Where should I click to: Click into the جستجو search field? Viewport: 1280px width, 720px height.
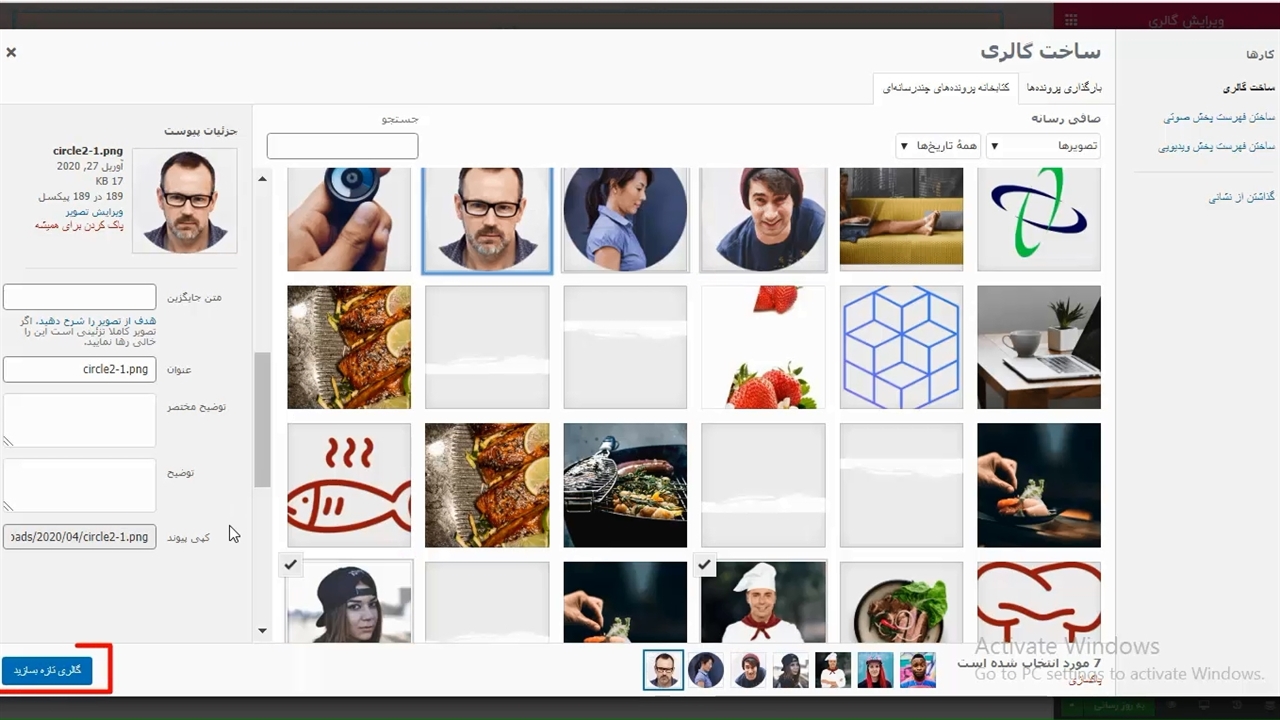[x=342, y=146]
